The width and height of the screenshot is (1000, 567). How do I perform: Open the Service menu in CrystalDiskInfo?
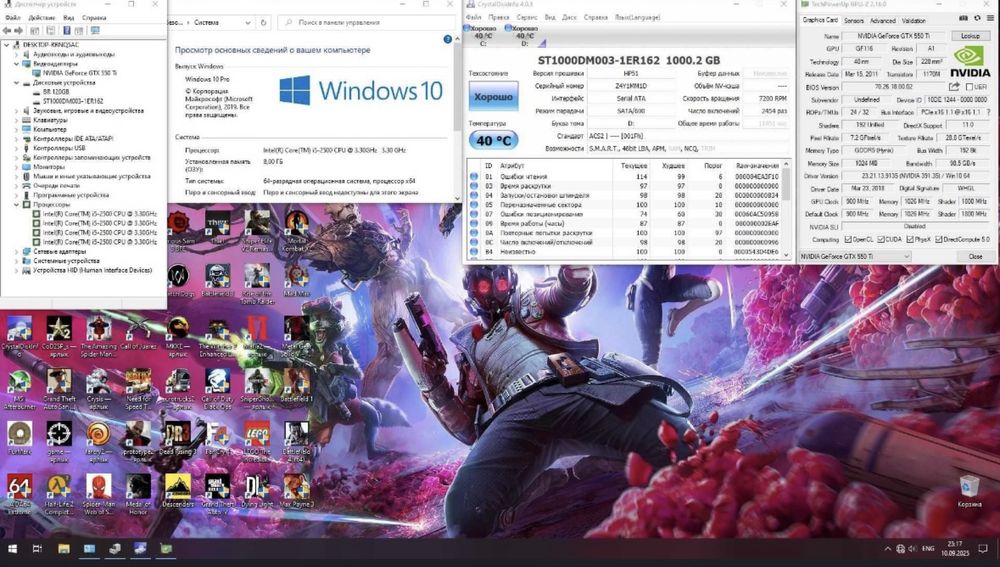527,17
